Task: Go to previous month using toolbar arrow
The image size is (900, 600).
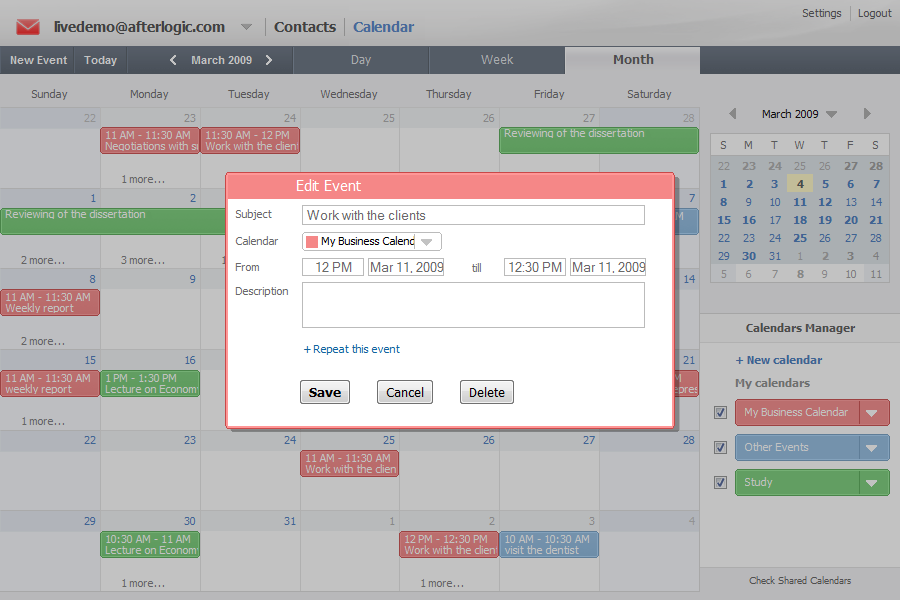Action: click(173, 60)
